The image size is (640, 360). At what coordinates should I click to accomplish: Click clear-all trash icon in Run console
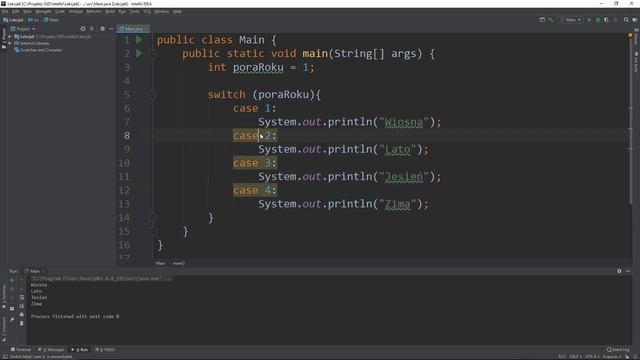(x=22, y=323)
